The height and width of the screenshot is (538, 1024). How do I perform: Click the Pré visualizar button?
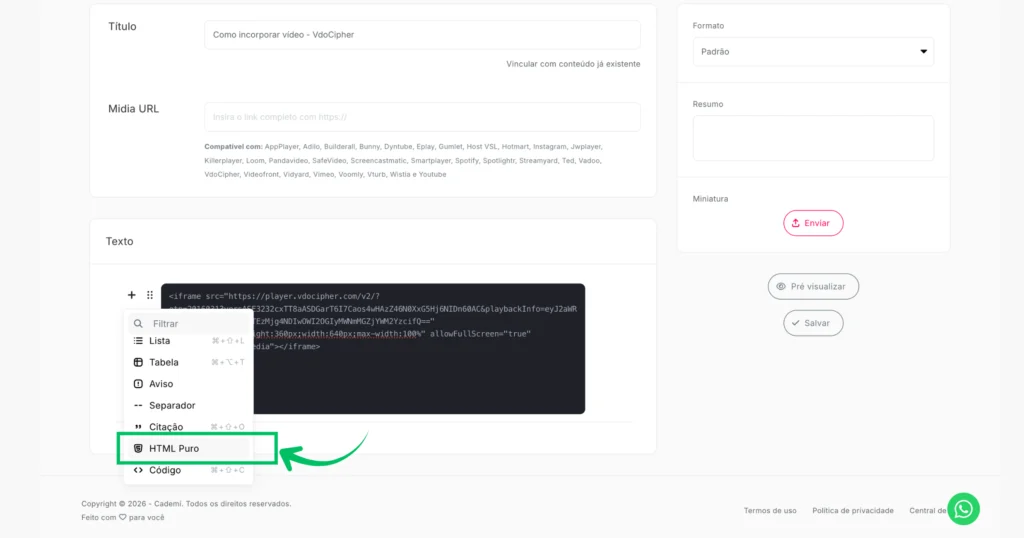point(813,287)
